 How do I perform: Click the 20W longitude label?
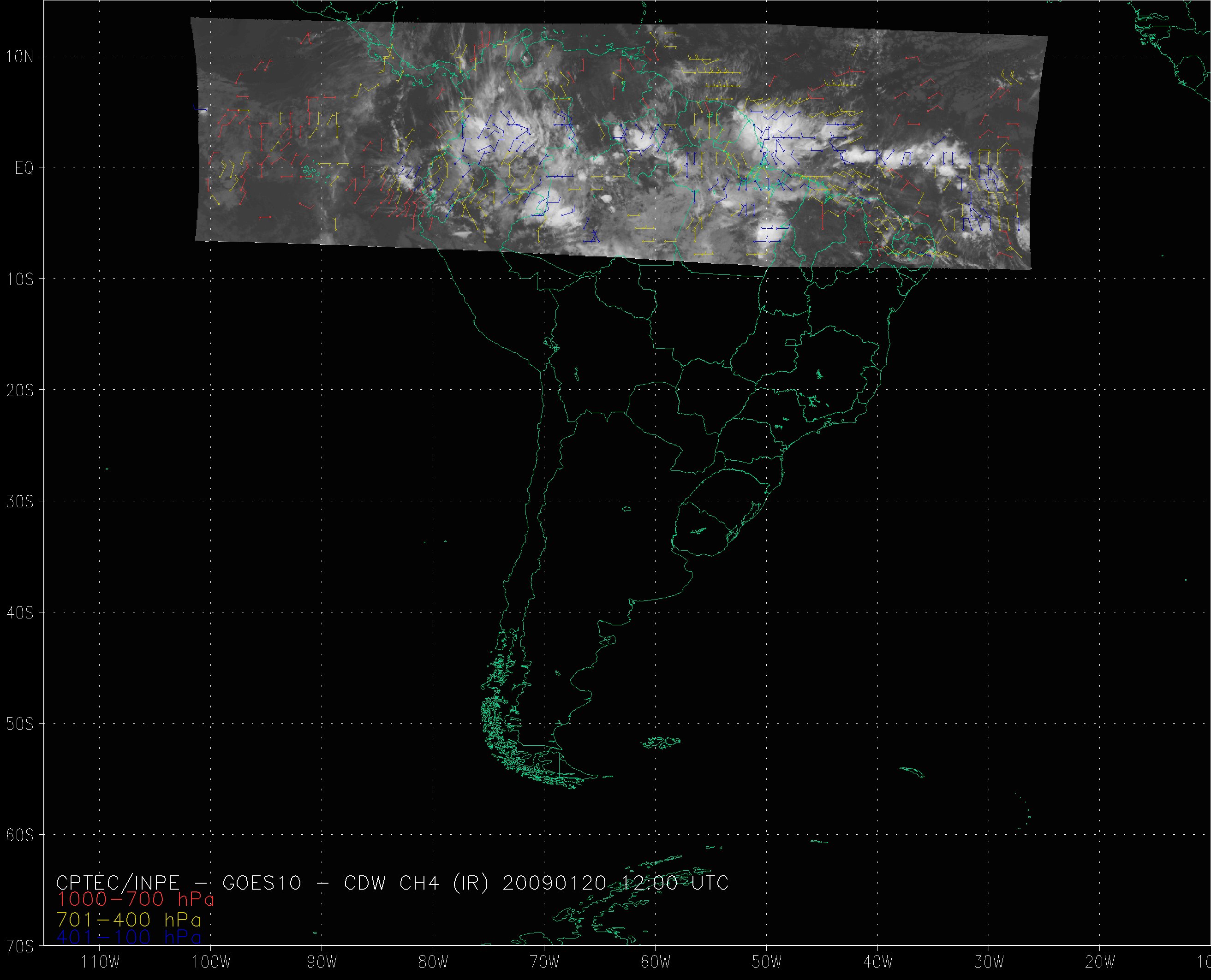pos(1100,962)
